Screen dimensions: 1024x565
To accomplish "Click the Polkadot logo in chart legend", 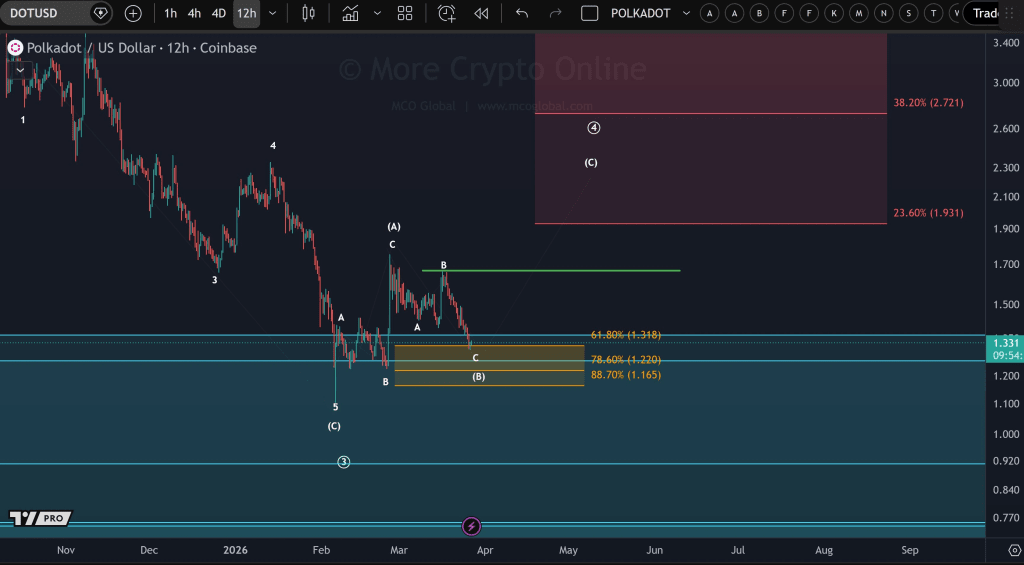I will pos(15,48).
